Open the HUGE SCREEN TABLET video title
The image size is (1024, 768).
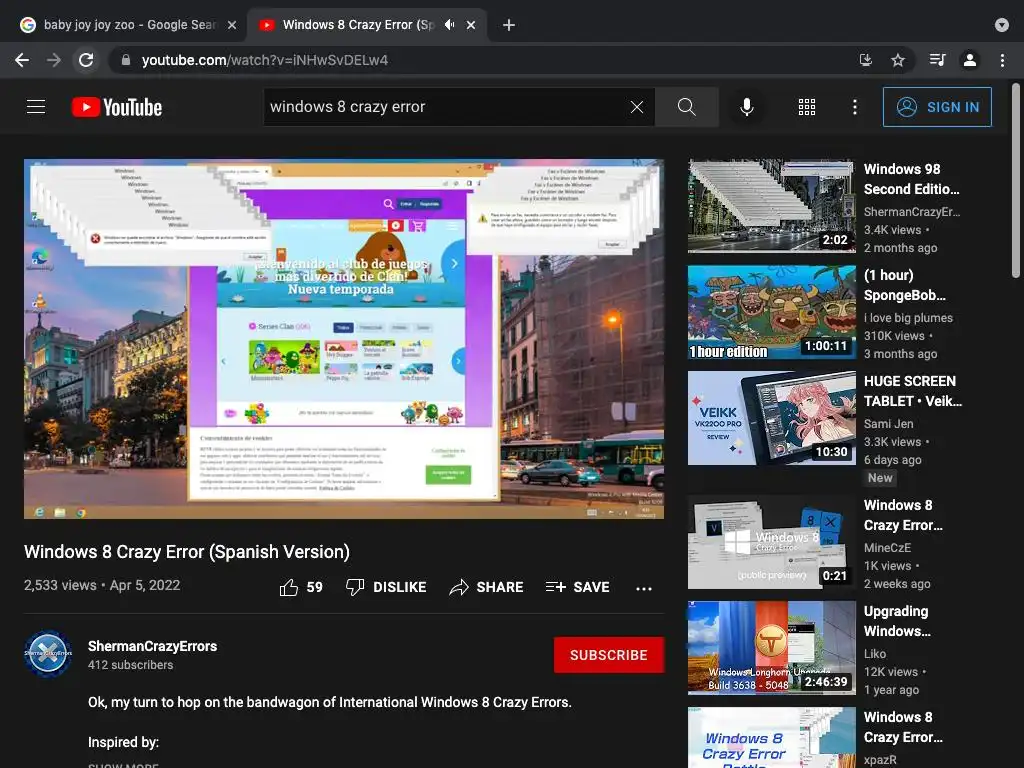tap(913, 391)
